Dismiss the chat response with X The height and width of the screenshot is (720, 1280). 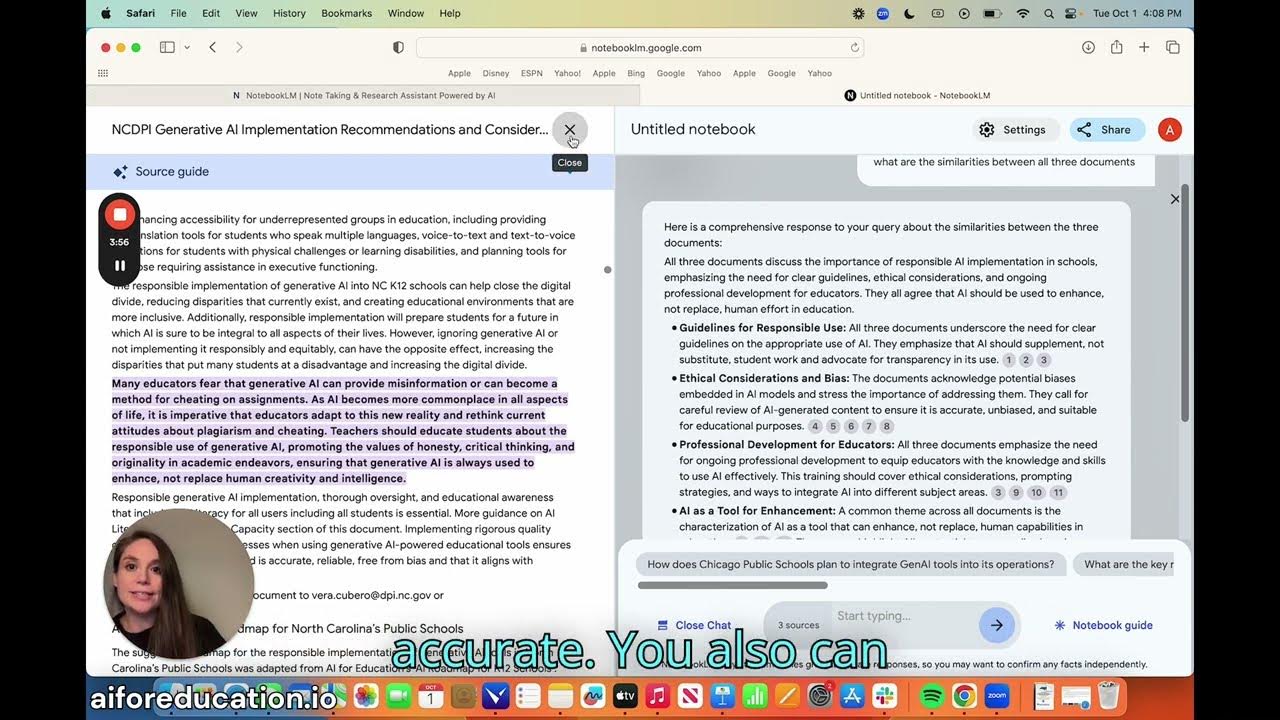click(1175, 199)
